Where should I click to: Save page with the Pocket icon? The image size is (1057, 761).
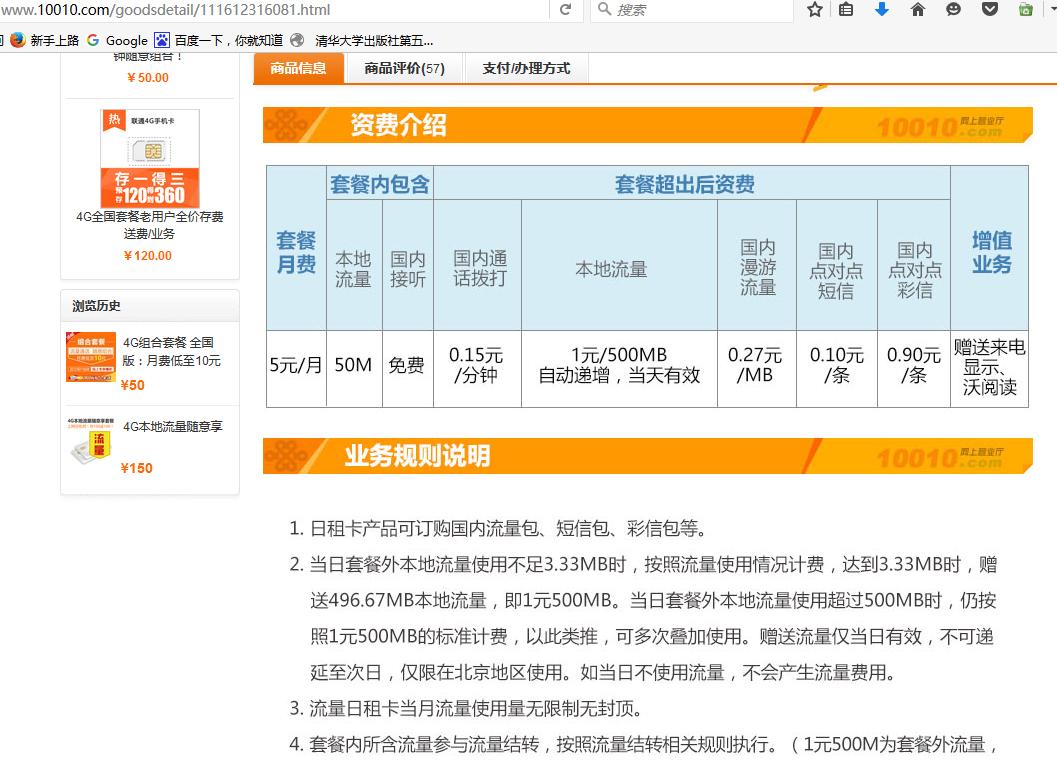point(988,11)
